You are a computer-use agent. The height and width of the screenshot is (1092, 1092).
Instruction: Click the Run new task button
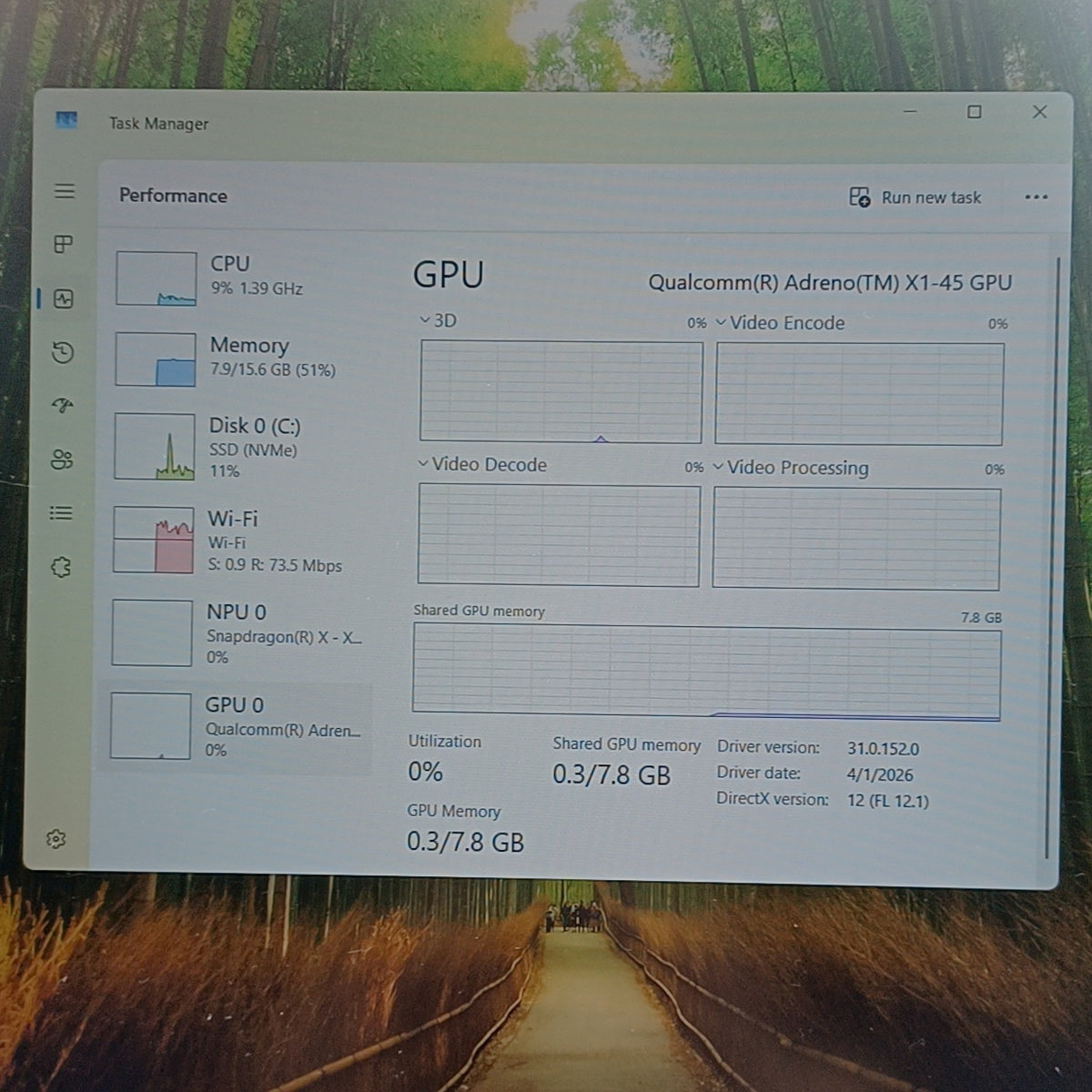(x=915, y=197)
